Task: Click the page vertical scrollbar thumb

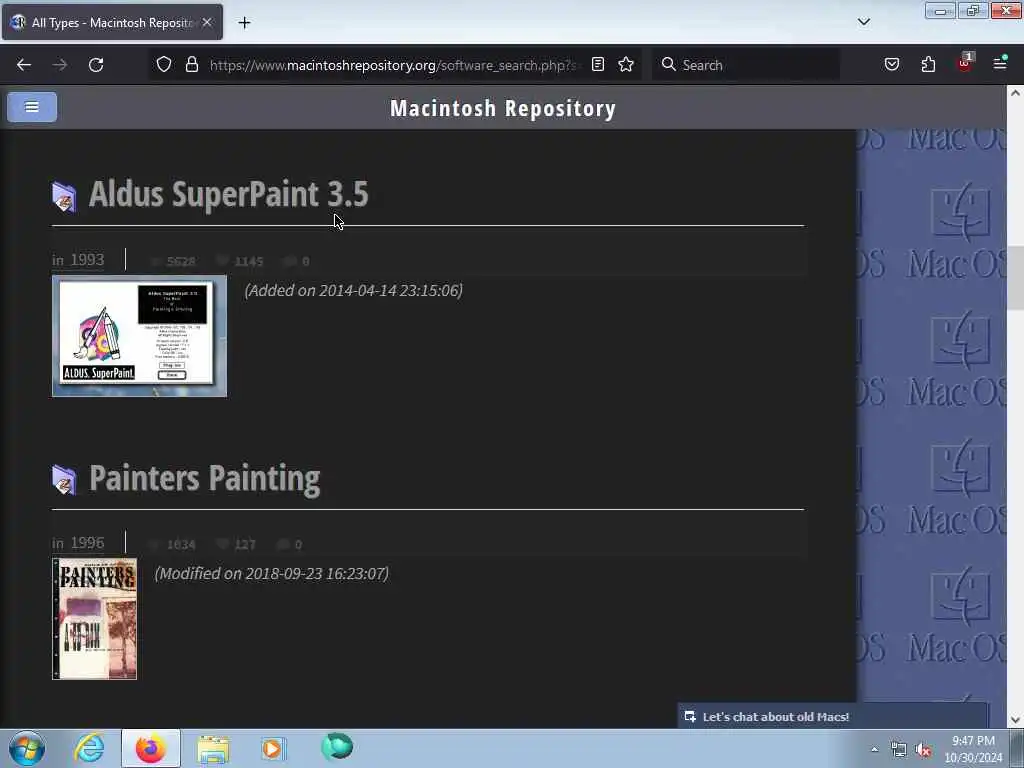Action: click(1015, 280)
